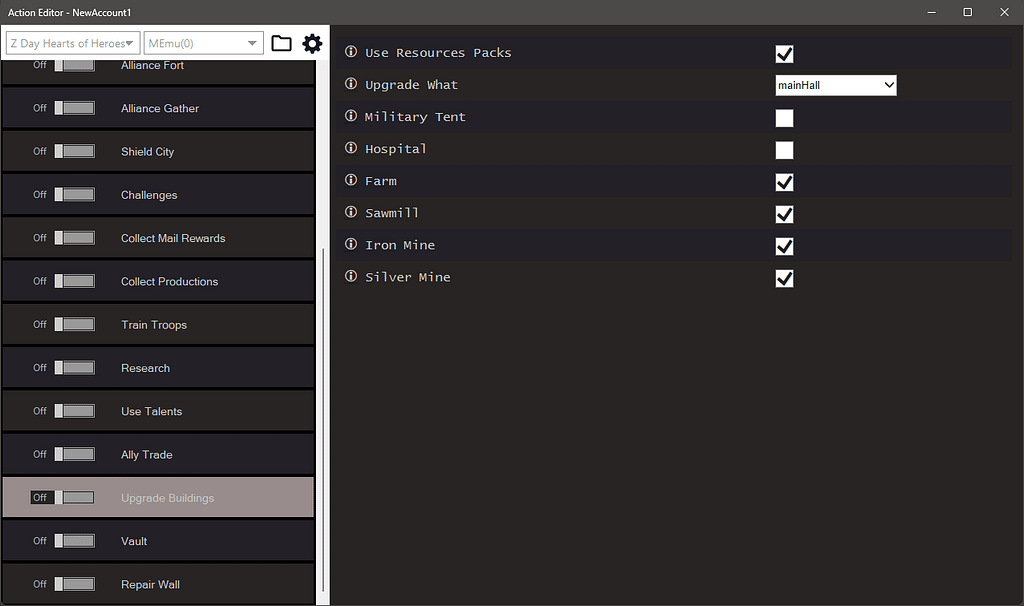Open the settings gear icon
Image resolution: width=1024 pixels, height=606 pixels.
(312, 43)
